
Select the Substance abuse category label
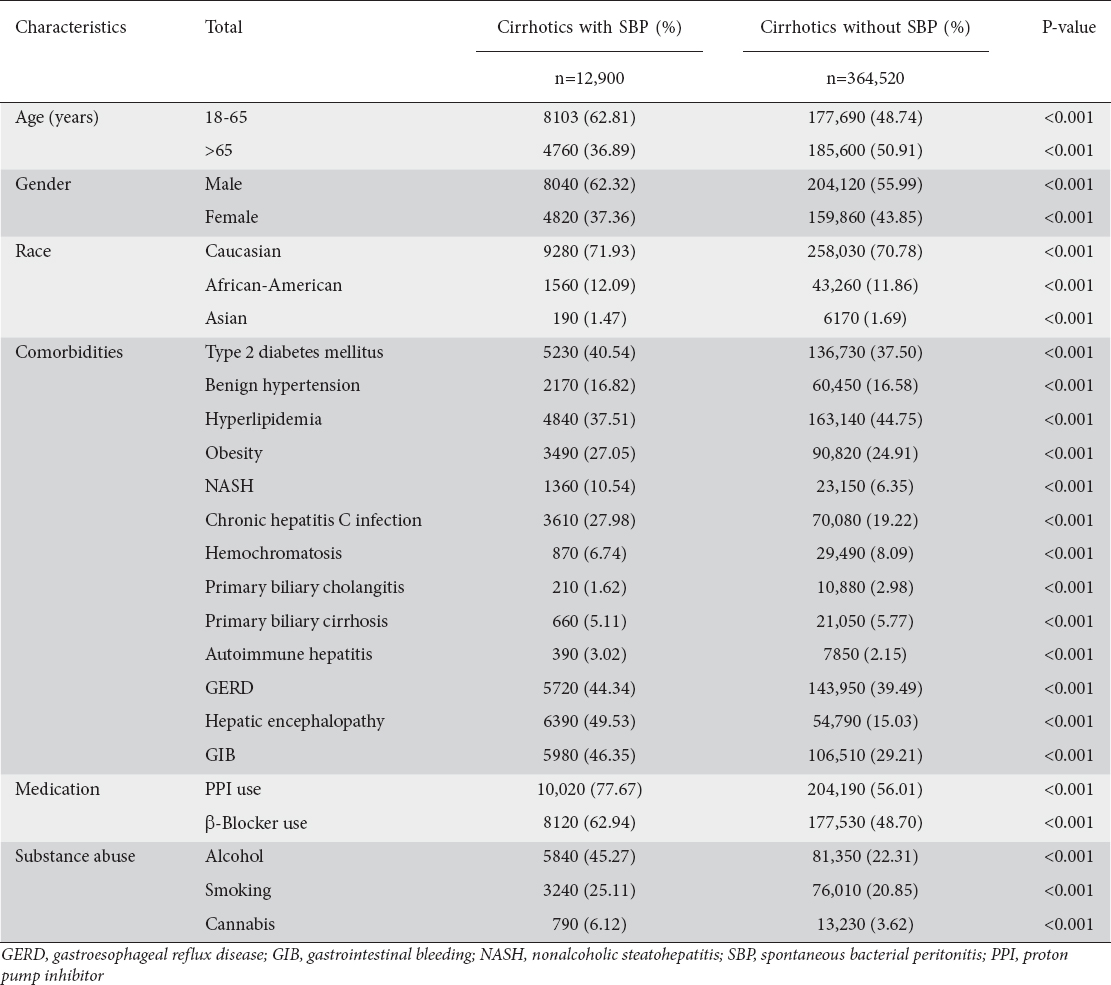(75, 856)
